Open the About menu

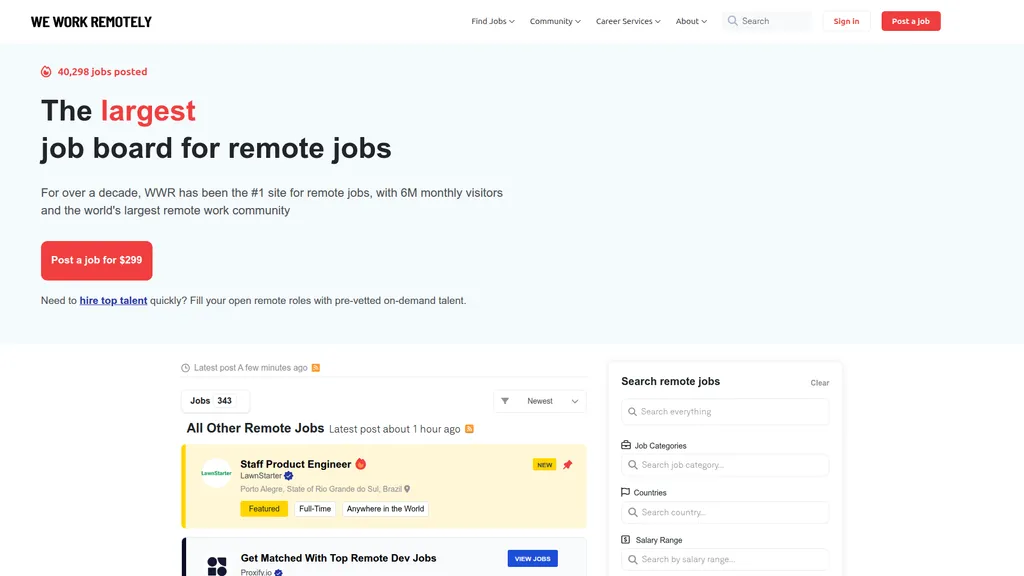pos(691,21)
